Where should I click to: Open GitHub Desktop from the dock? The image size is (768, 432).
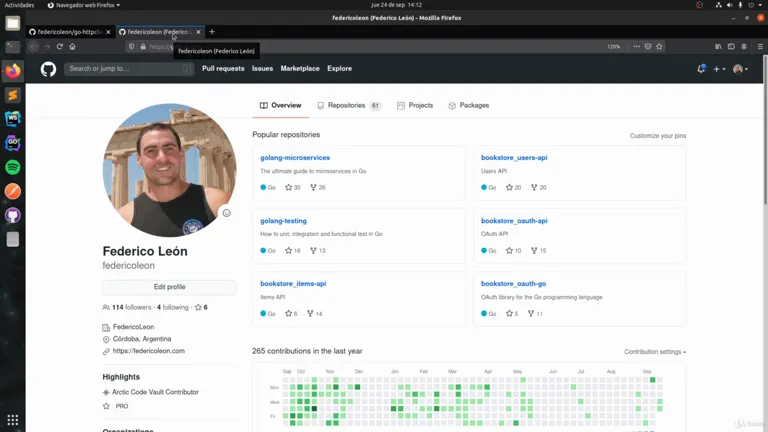pyautogui.click(x=13, y=215)
